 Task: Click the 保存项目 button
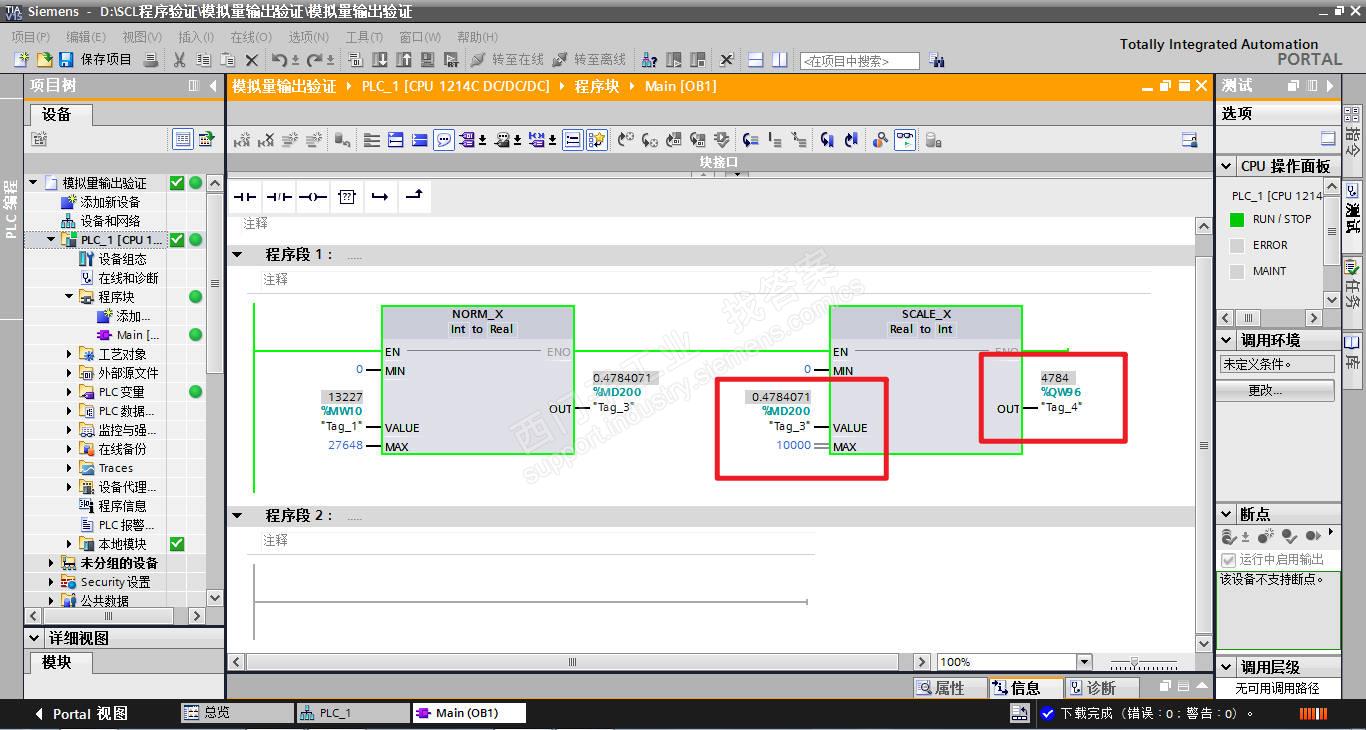pos(96,60)
